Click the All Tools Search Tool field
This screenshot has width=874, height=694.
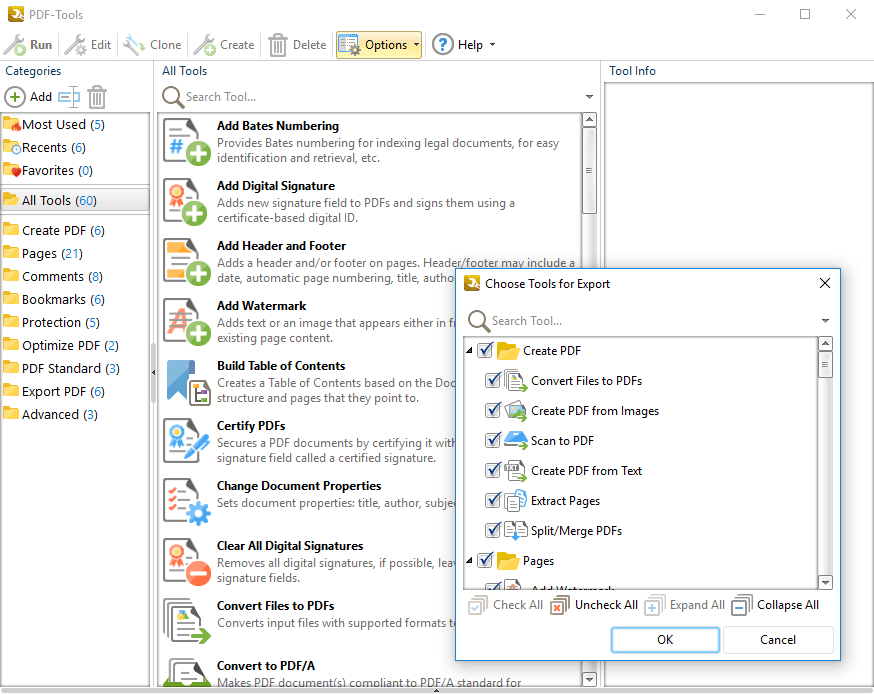click(383, 97)
